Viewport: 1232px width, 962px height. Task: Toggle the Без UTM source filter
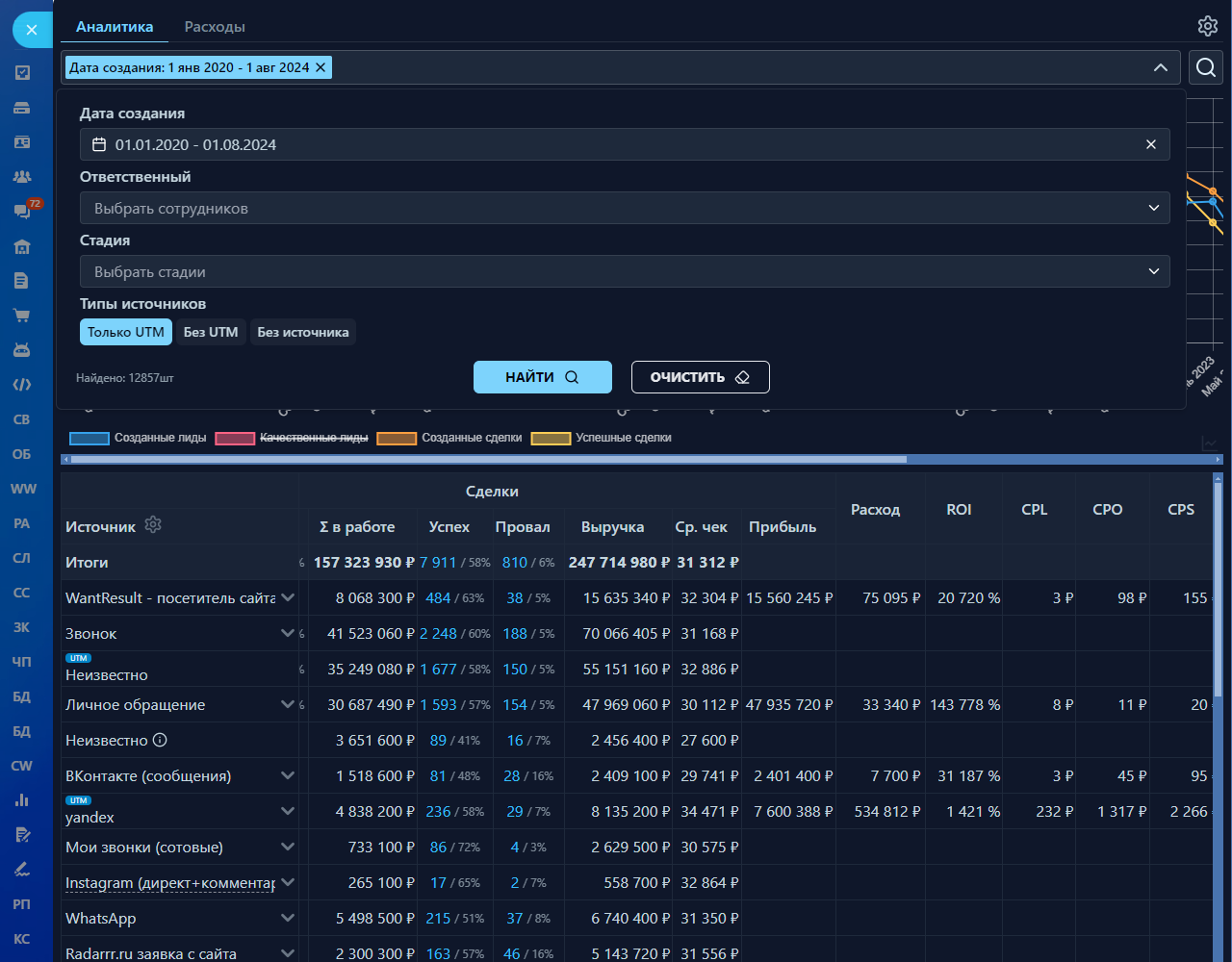(211, 332)
